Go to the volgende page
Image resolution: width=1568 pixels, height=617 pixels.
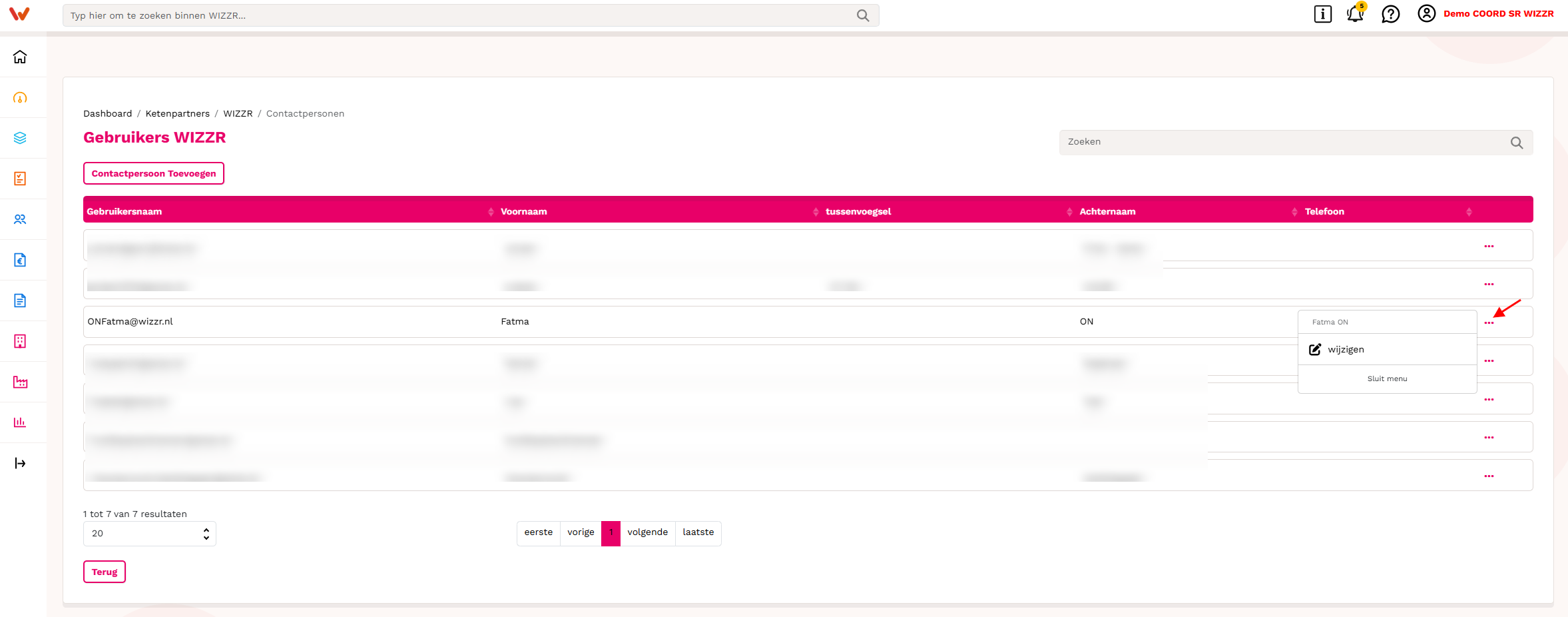click(647, 533)
